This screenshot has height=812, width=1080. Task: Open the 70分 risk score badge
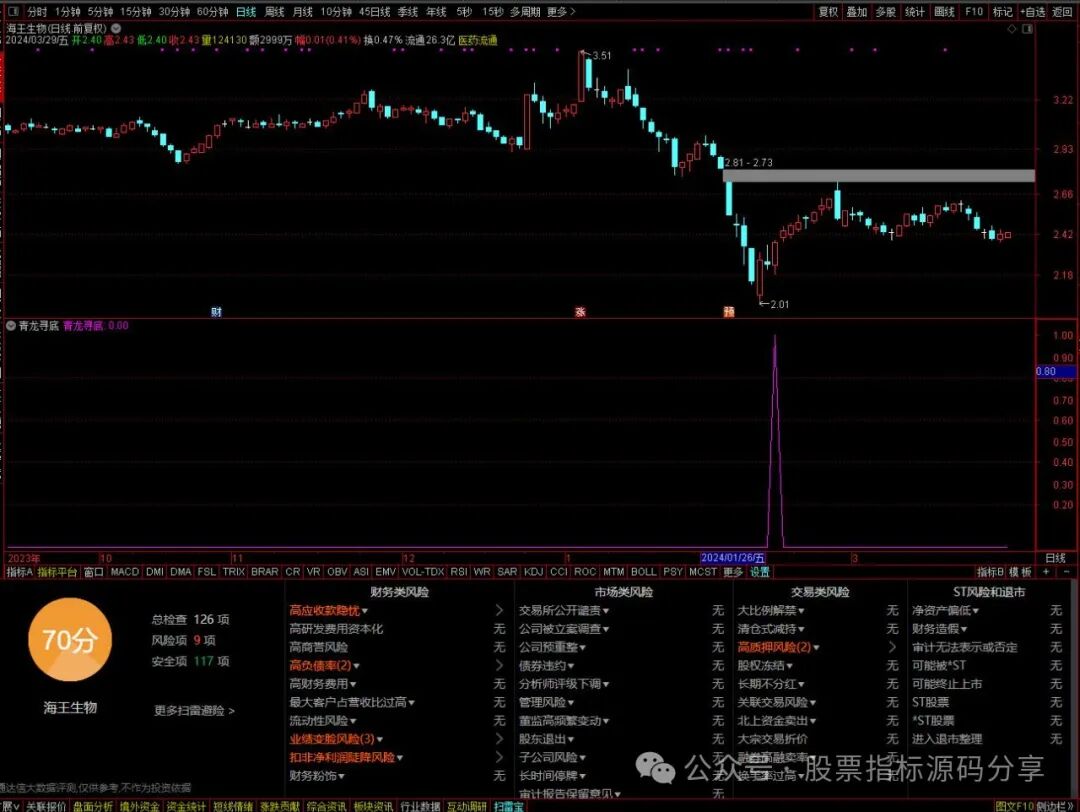tap(70, 640)
